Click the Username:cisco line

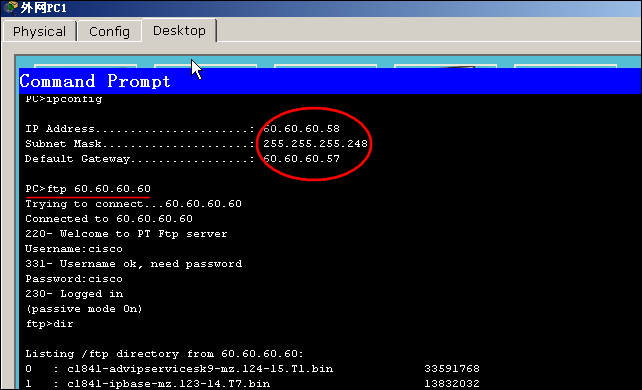tap(74, 249)
